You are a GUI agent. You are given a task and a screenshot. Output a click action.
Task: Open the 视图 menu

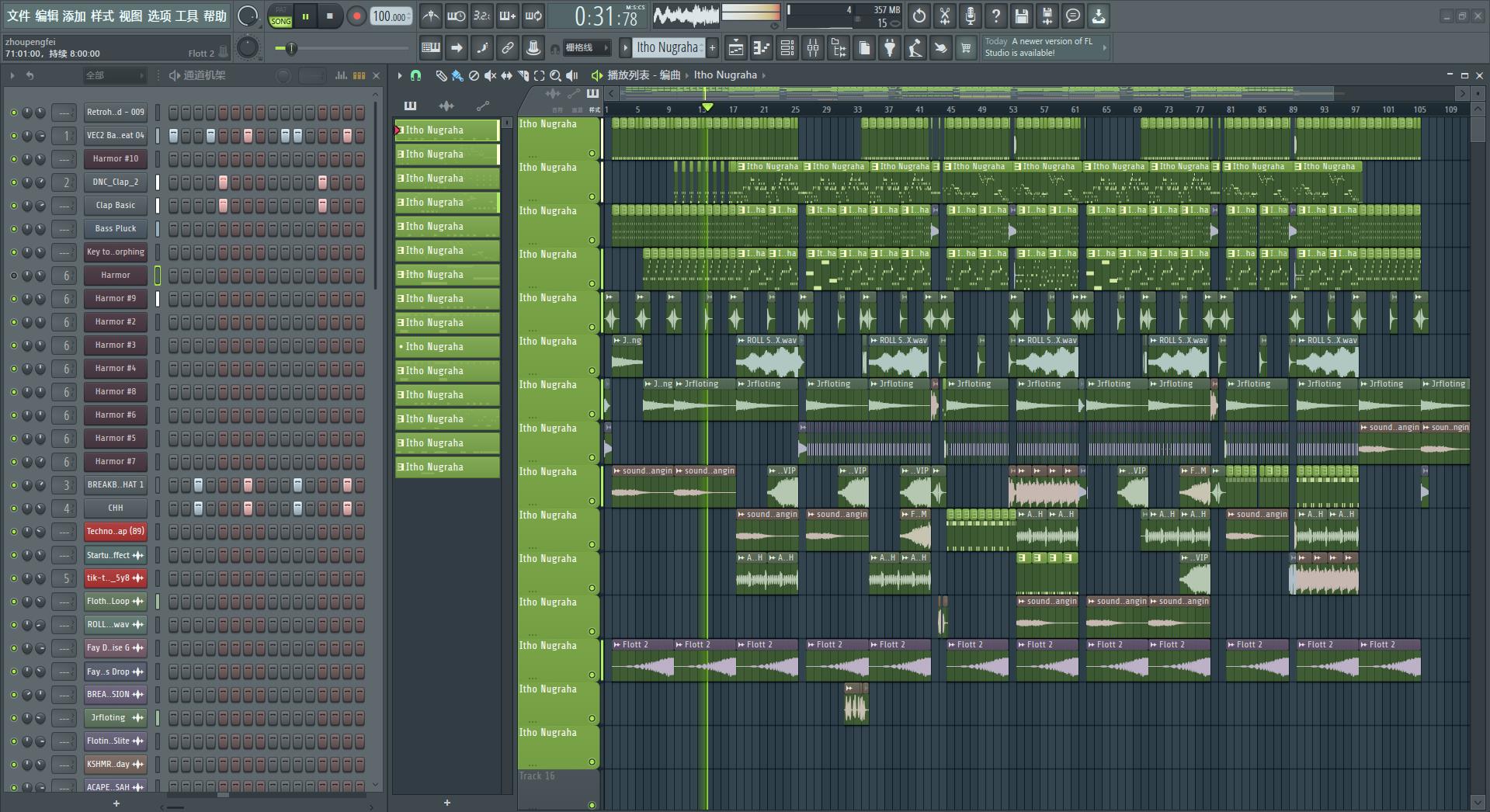click(x=130, y=16)
